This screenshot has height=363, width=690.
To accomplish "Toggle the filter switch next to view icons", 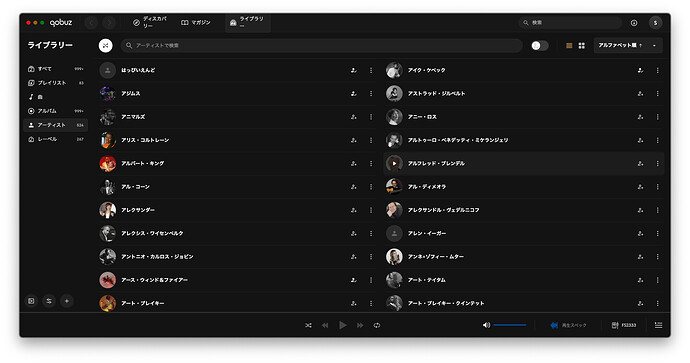I will (540, 45).
